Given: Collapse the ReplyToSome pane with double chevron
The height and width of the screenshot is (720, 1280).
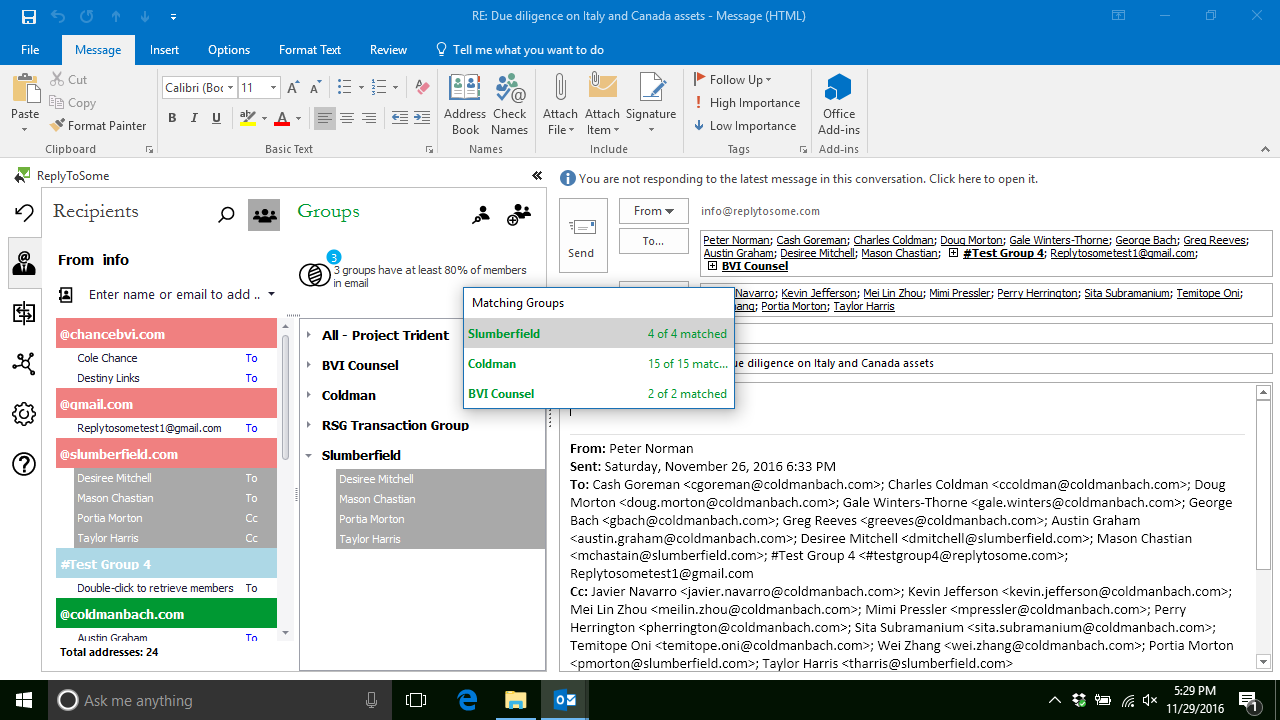Looking at the screenshot, I should (x=537, y=176).
